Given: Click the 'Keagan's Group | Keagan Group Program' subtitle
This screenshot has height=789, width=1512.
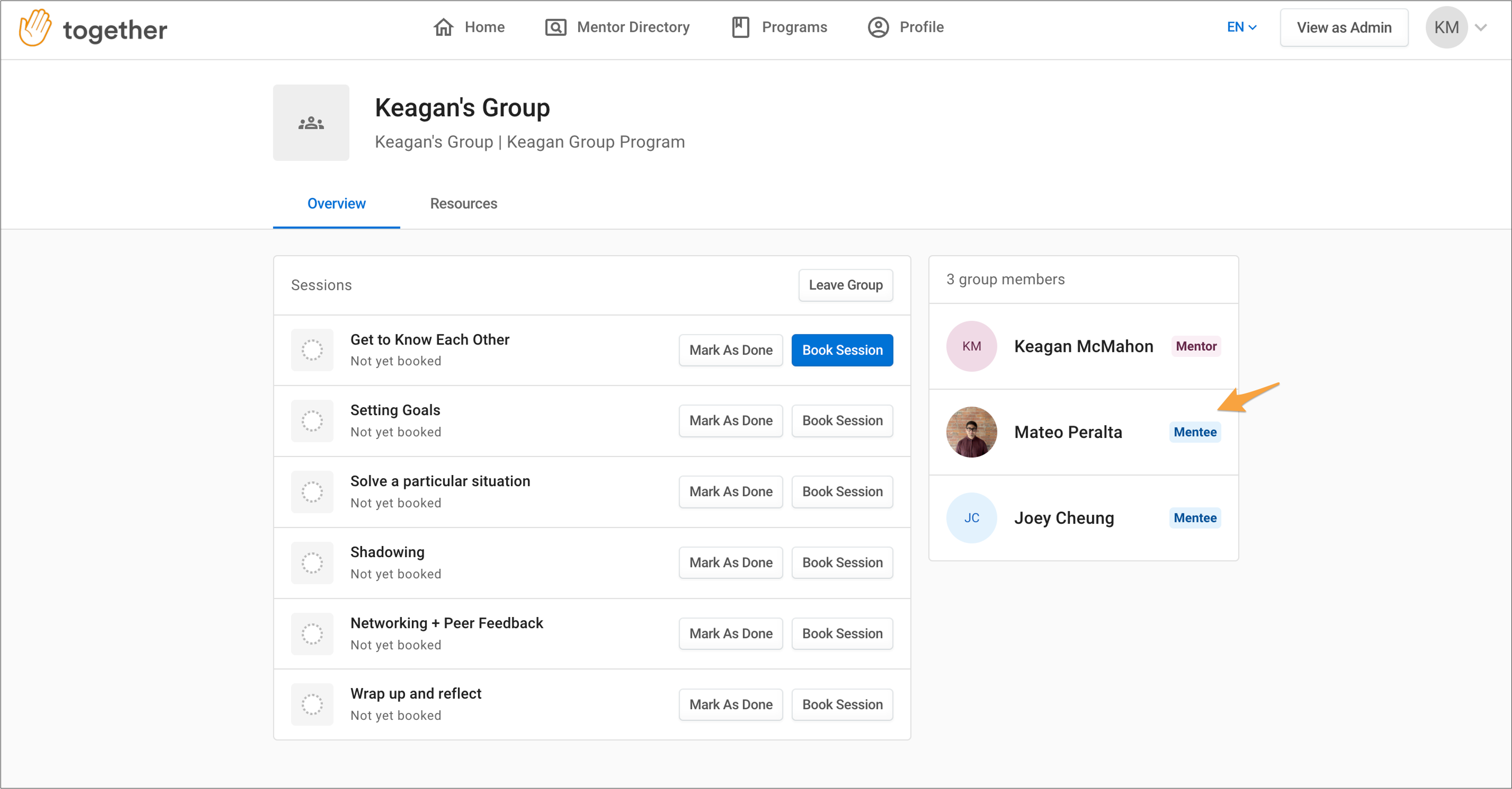Looking at the screenshot, I should click(530, 142).
